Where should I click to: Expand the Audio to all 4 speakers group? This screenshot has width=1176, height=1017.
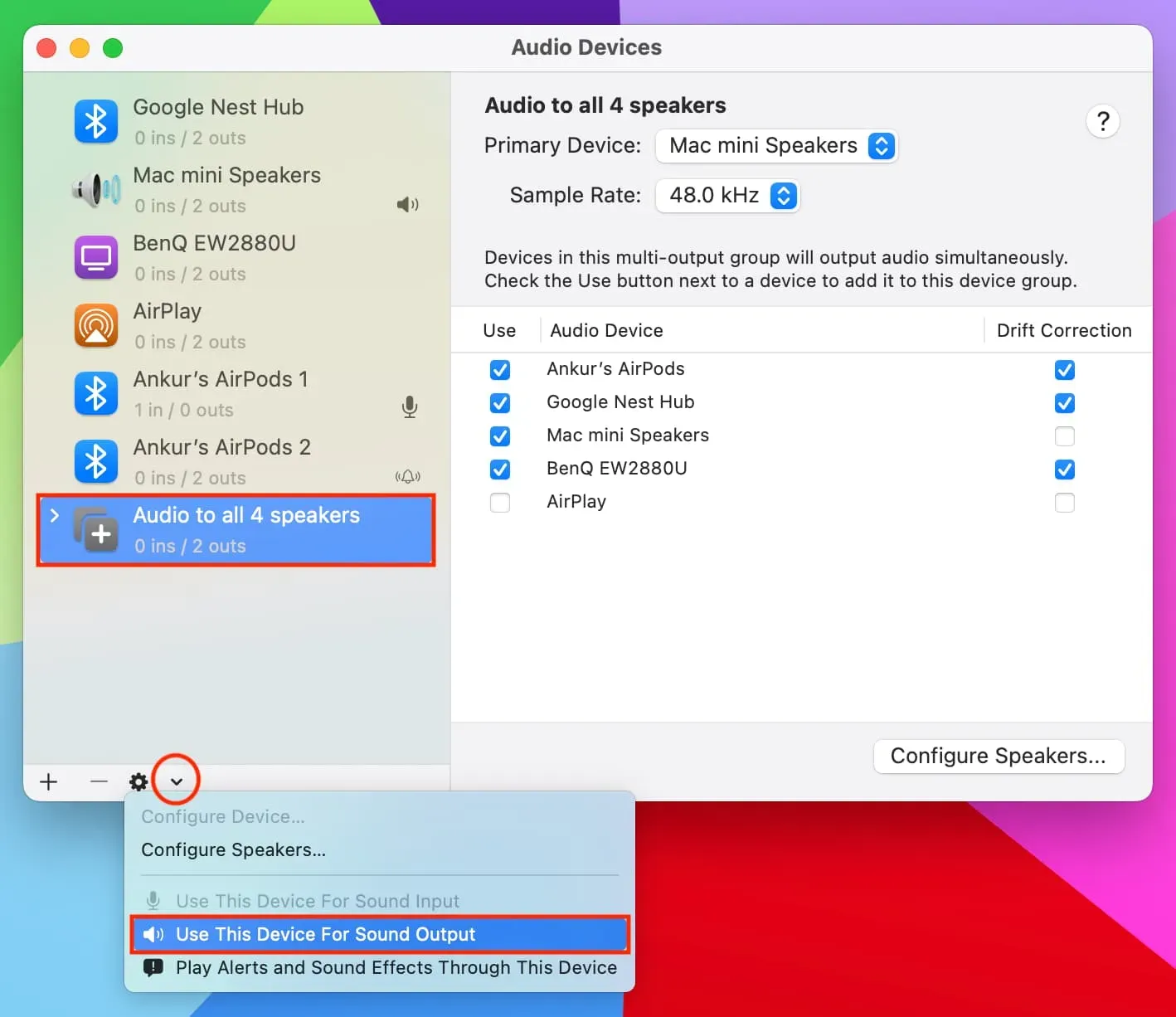55,515
